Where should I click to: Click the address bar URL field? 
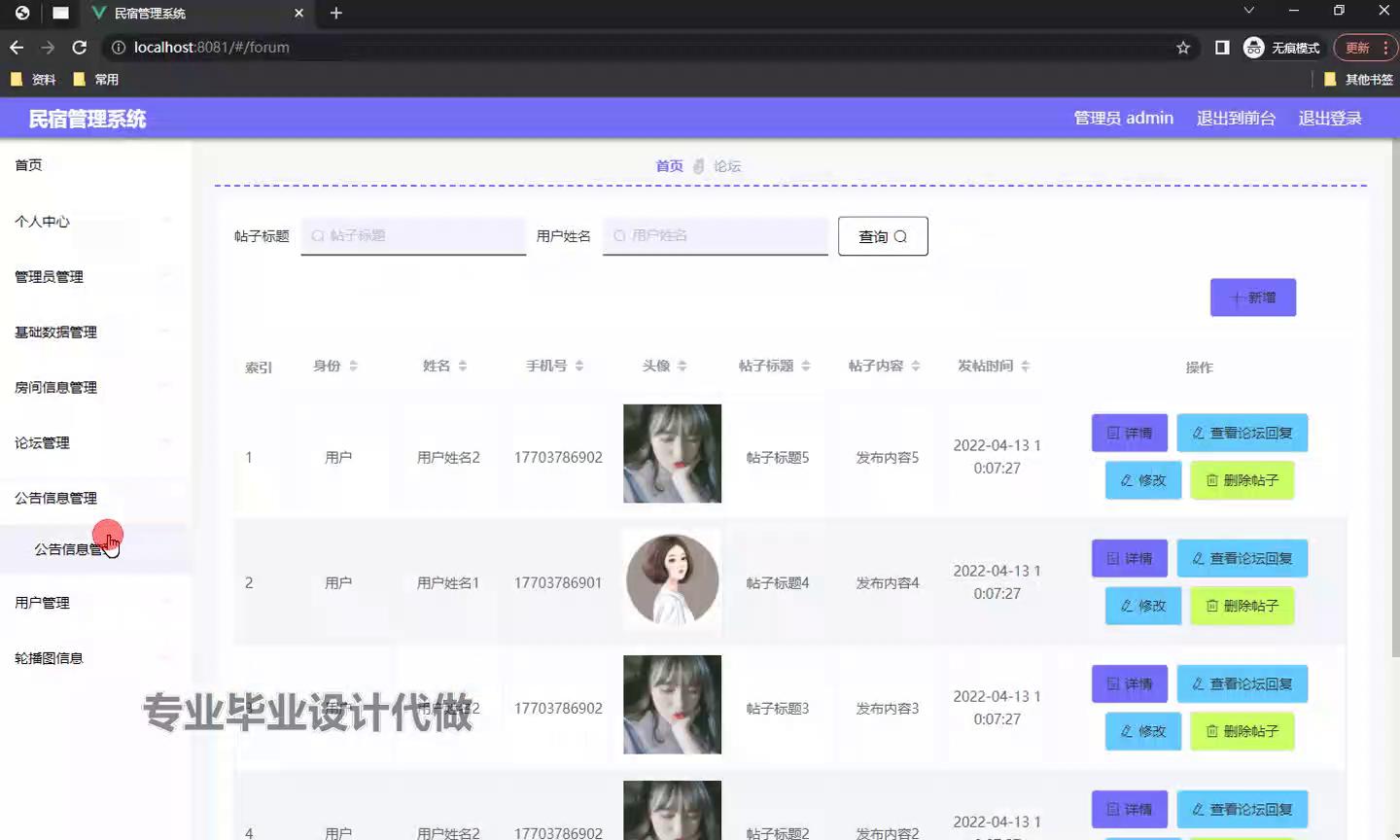click(642, 47)
